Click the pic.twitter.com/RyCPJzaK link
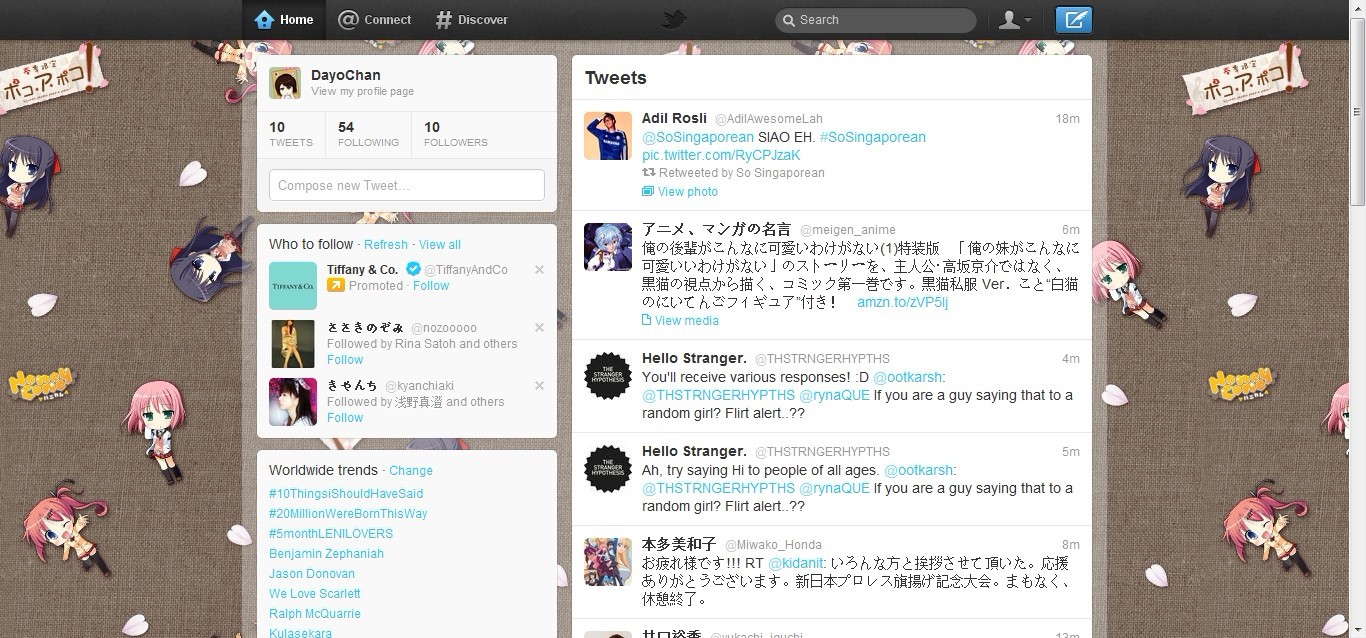Image resolution: width=1366 pixels, height=638 pixels. (x=721, y=155)
